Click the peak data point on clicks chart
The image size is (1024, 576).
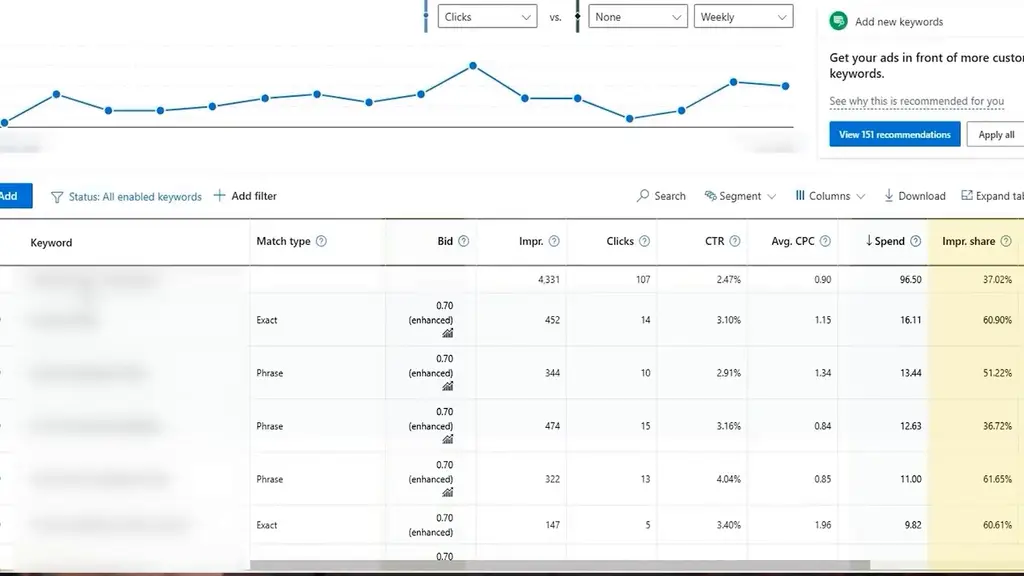pos(473,66)
